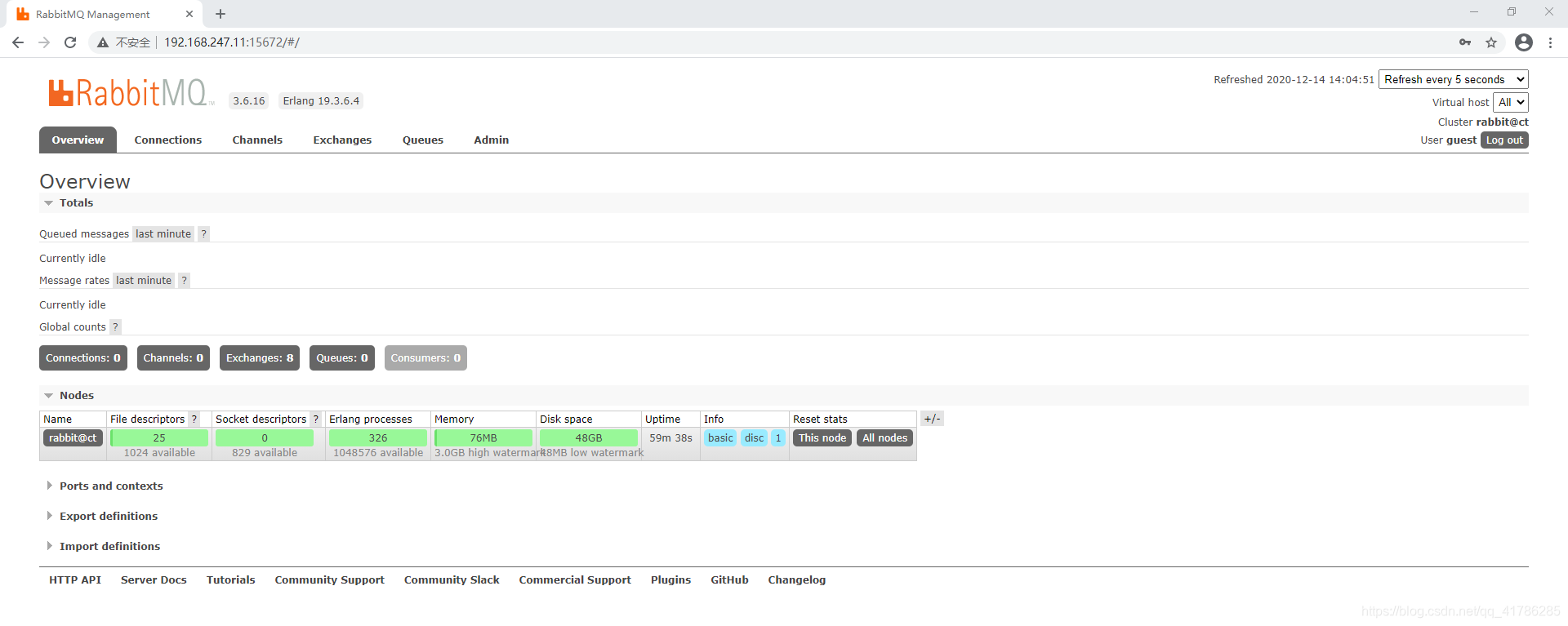Viewport: 1568px width, 626px height.
Task: Click the Memory 76MB usage bar
Action: (x=483, y=438)
